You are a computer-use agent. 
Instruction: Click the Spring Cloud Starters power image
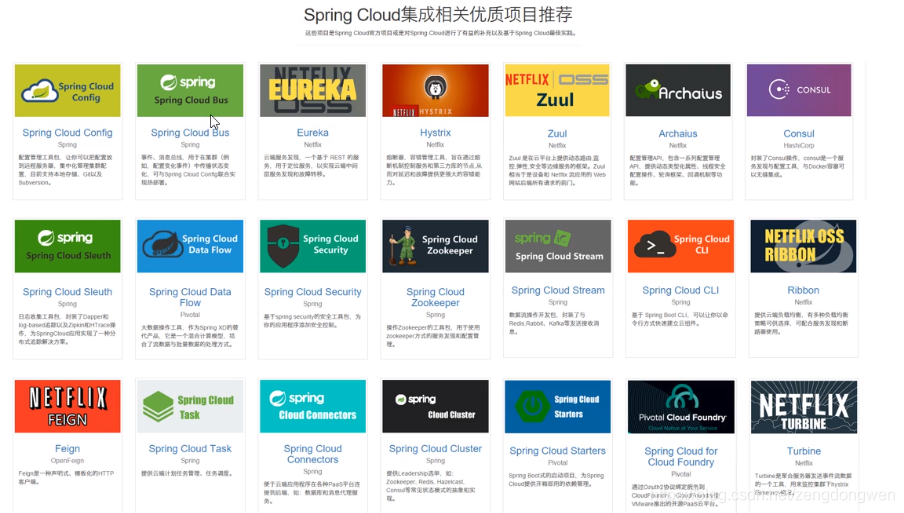(x=558, y=406)
